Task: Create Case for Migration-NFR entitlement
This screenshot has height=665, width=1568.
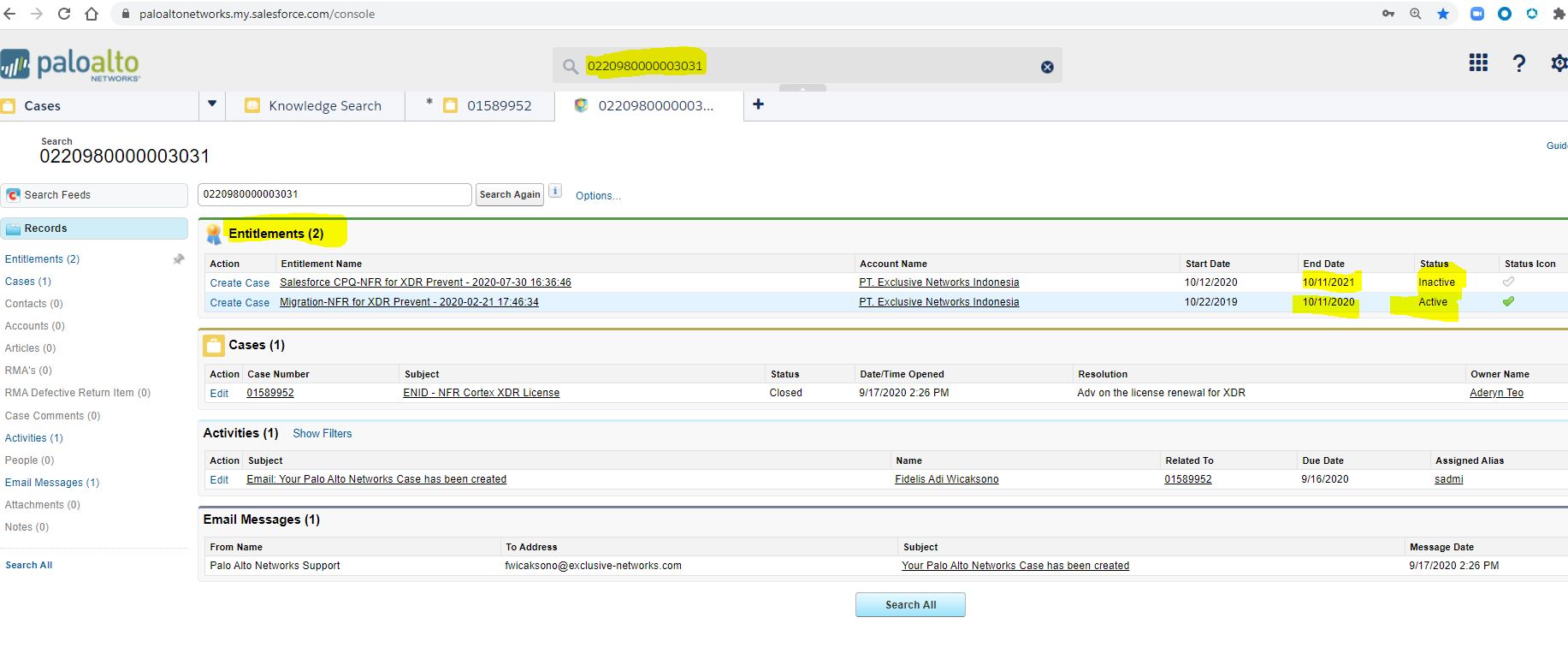Action: (x=240, y=303)
